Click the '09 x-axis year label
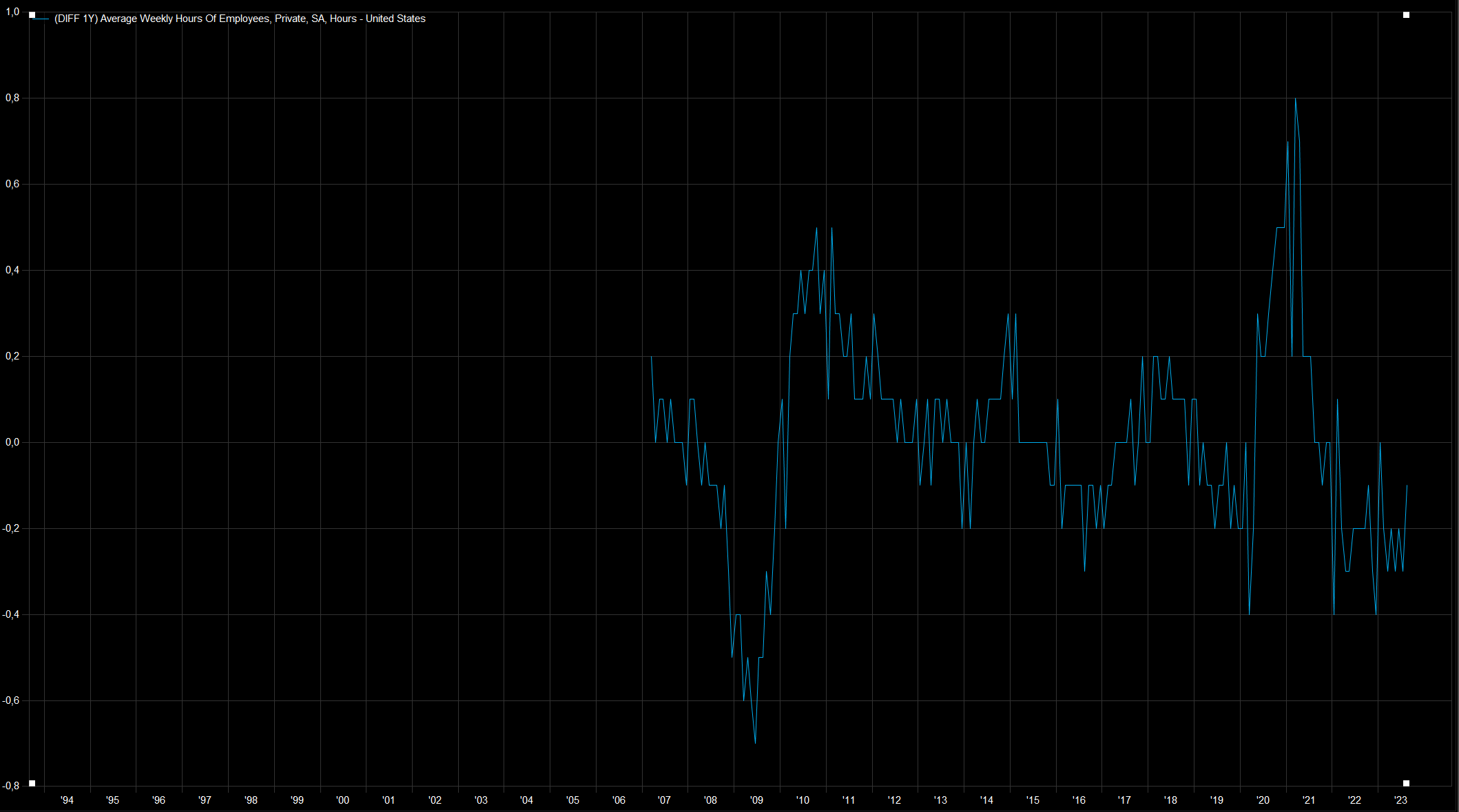1459x812 pixels. pyautogui.click(x=756, y=800)
